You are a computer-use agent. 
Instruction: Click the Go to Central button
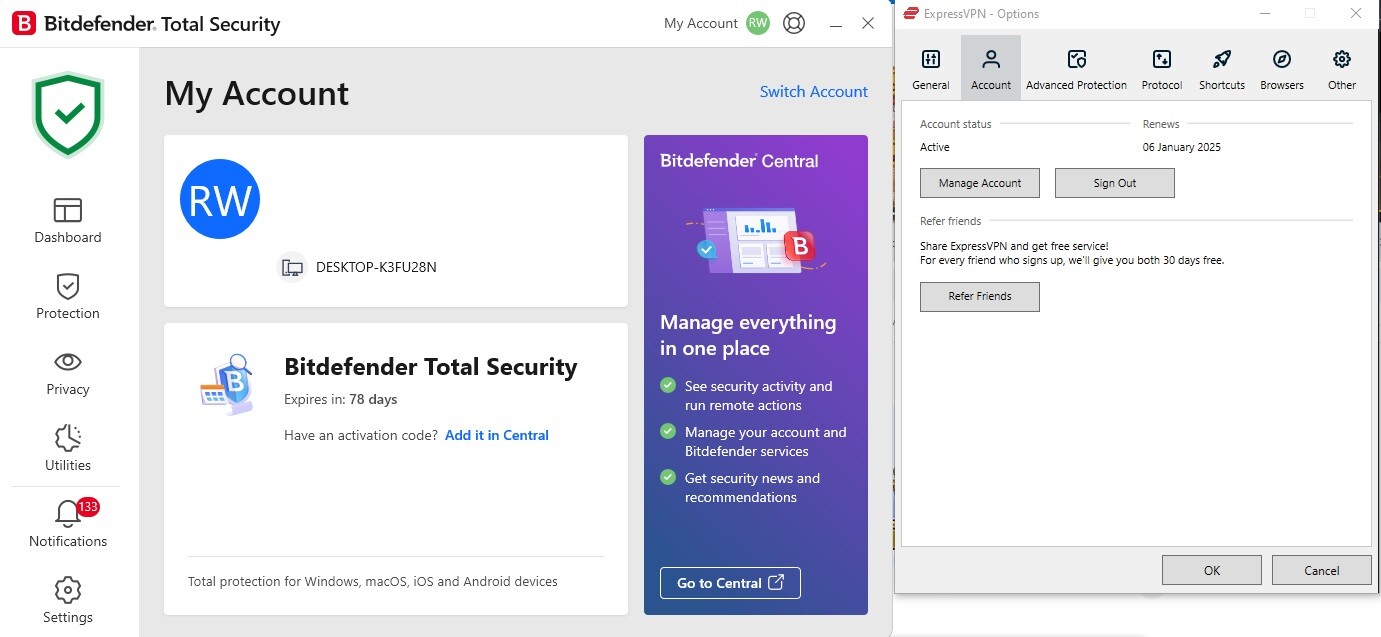point(730,583)
